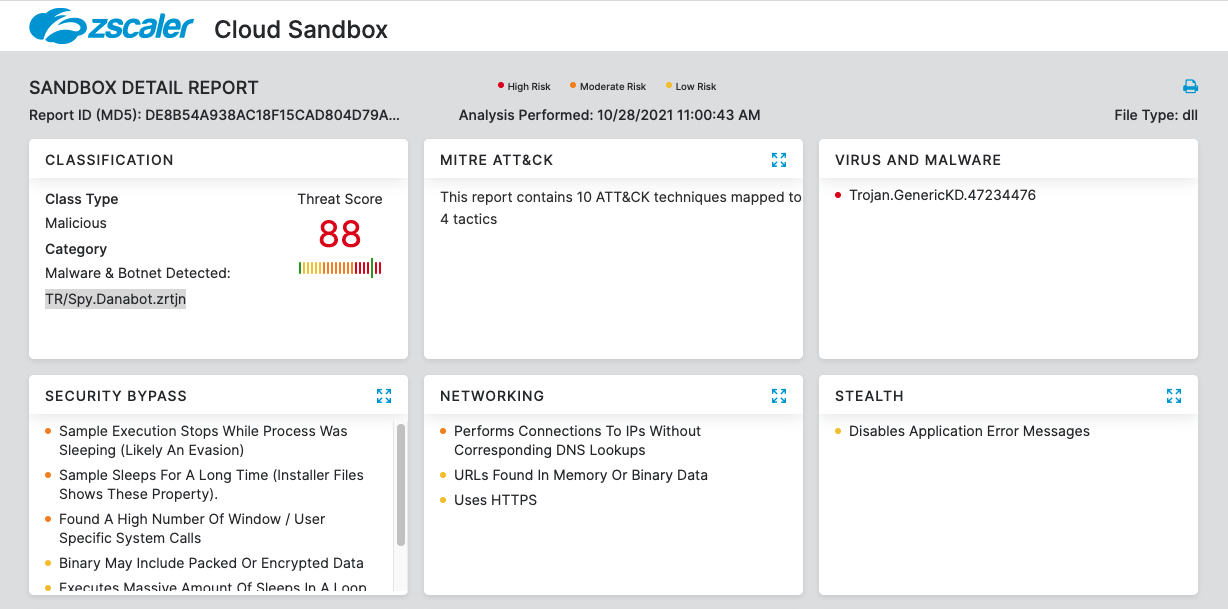Click the TR/Spy.Danabot.zrtjn malware name

click(116, 299)
